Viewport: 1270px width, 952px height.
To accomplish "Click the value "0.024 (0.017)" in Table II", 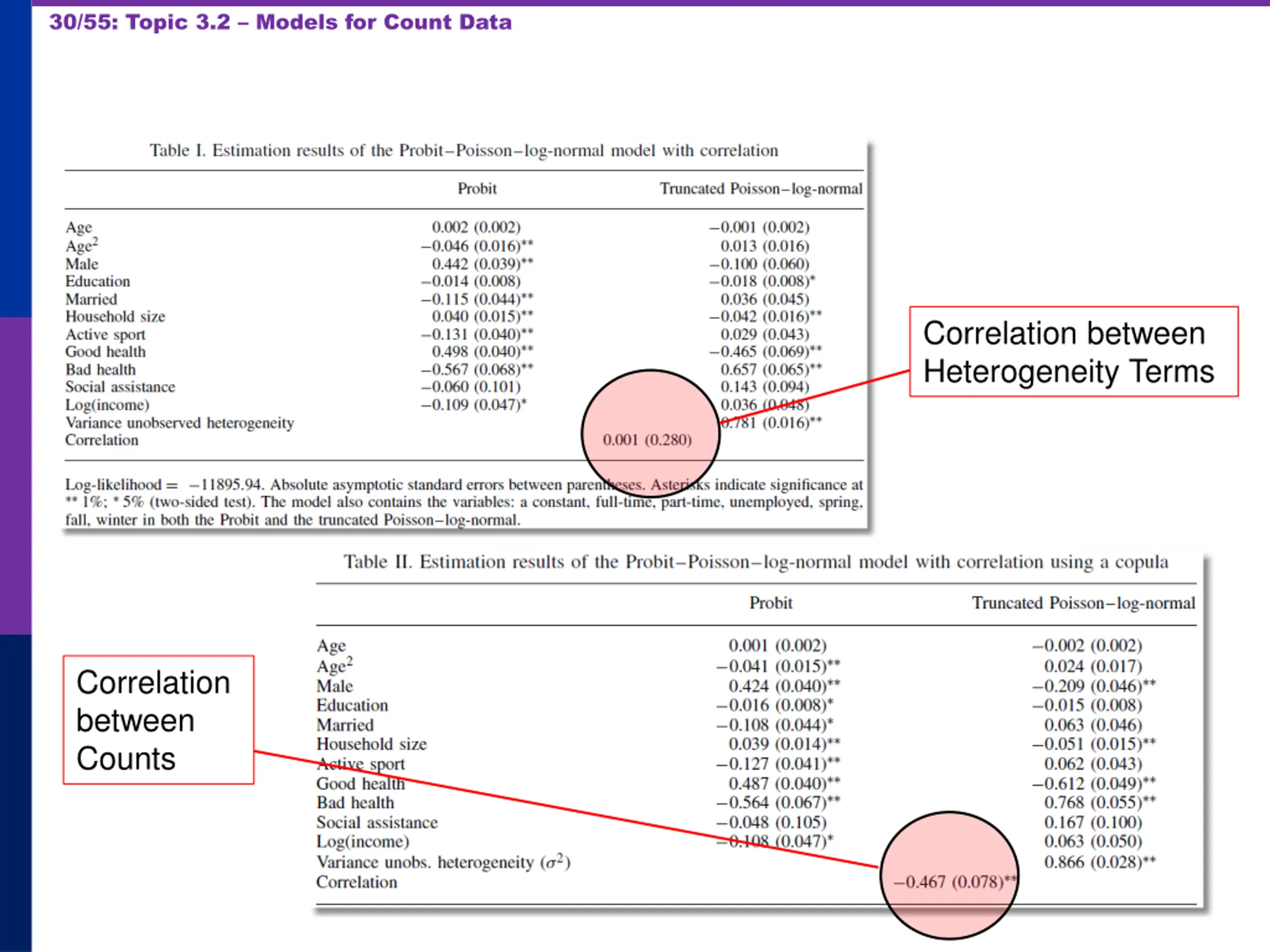I will (x=1093, y=666).
